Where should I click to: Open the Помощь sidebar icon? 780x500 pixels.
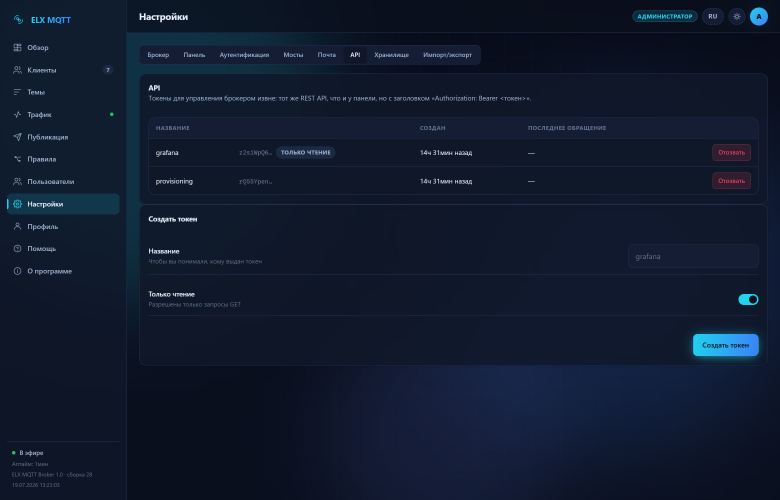point(17,248)
